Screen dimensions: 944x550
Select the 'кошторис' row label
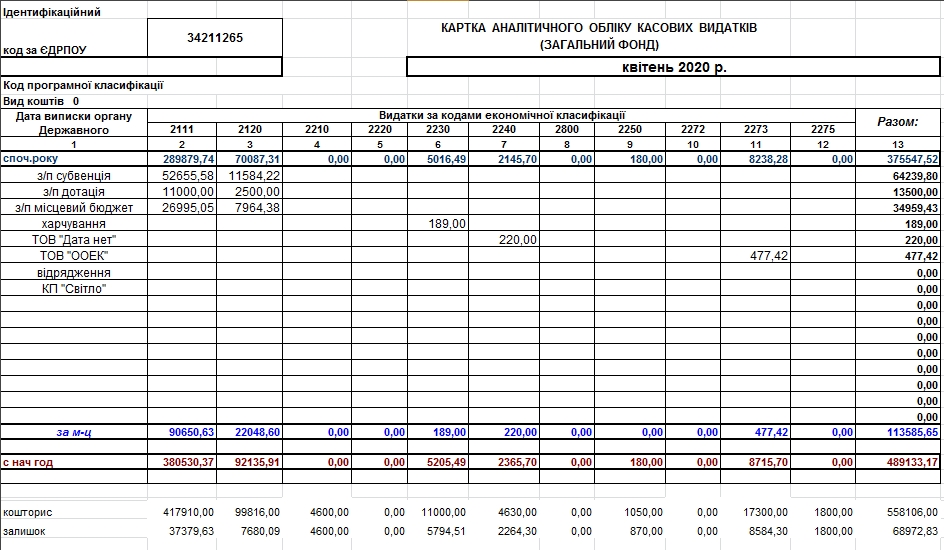pyautogui.click(x=28, y=513)
